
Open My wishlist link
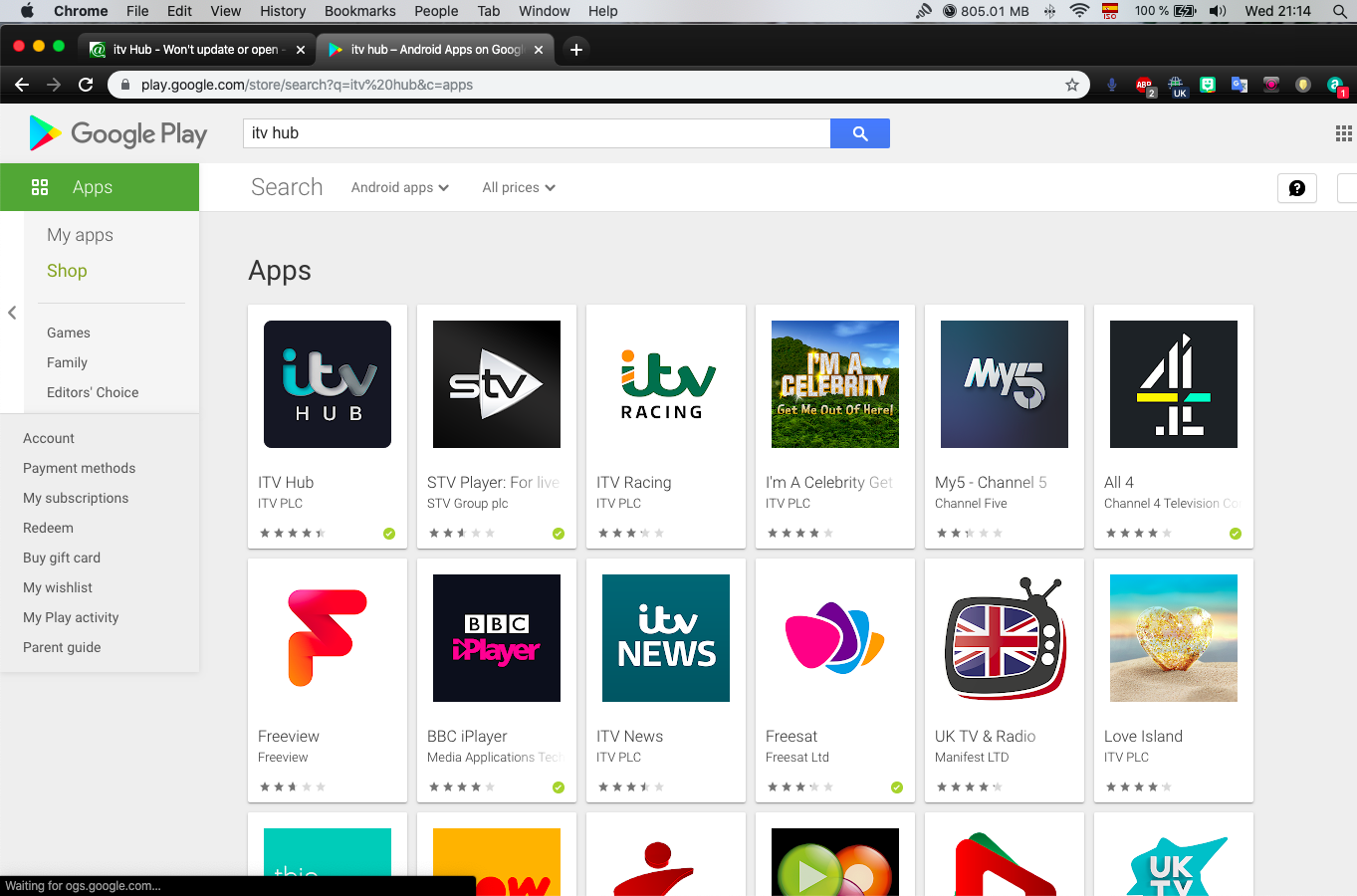coord(58,587)
